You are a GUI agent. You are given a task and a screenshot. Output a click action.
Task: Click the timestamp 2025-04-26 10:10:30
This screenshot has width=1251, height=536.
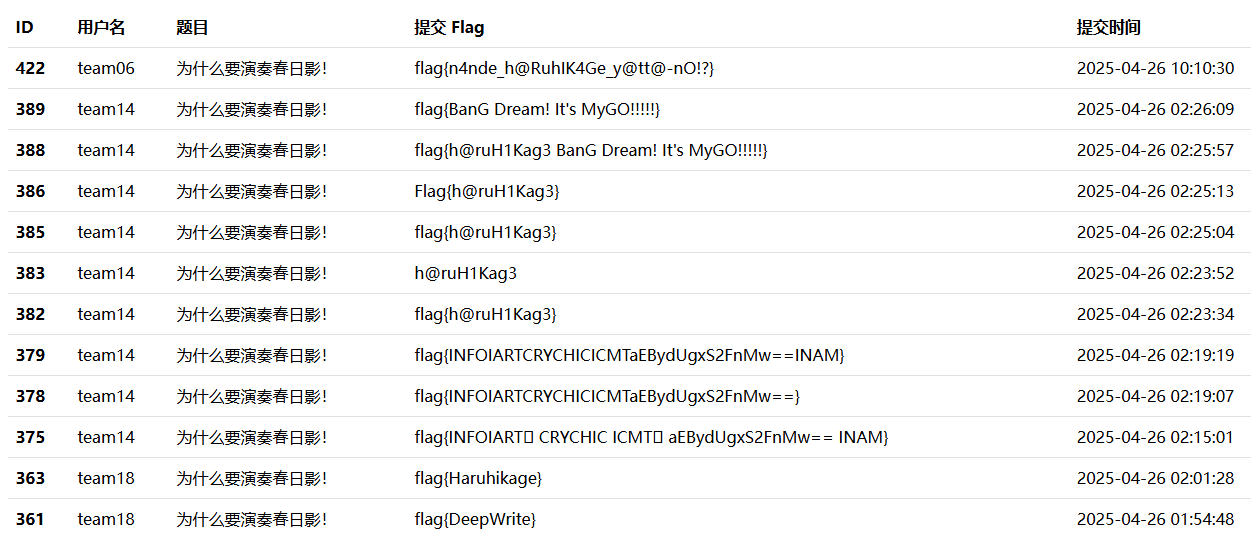click(x=1155, y=69)
